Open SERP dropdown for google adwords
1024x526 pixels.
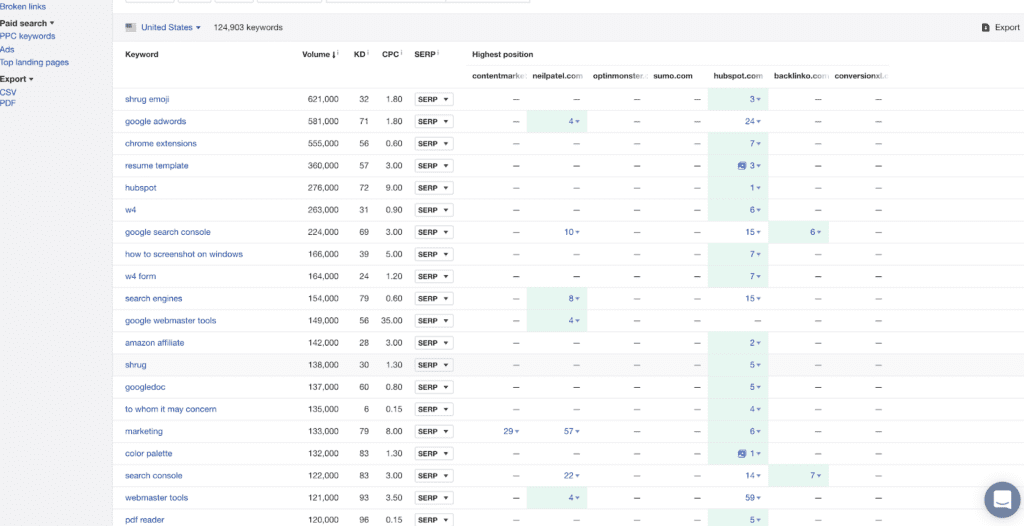[x=434, y=122]
